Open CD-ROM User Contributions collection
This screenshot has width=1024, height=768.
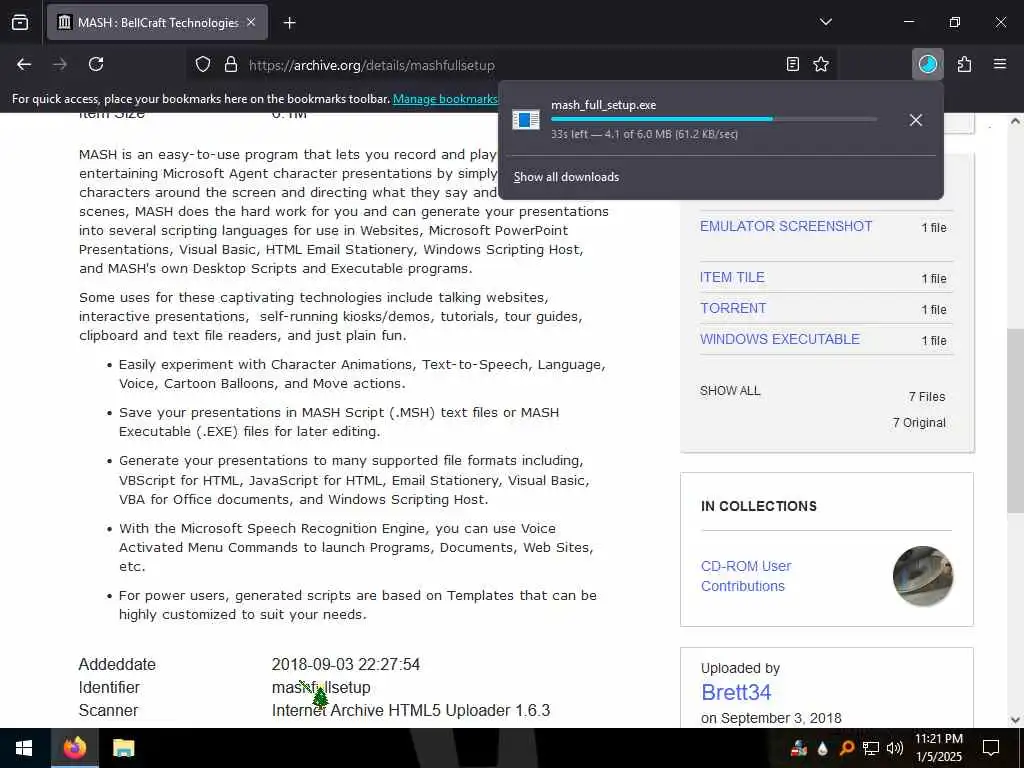click(746, 576)
